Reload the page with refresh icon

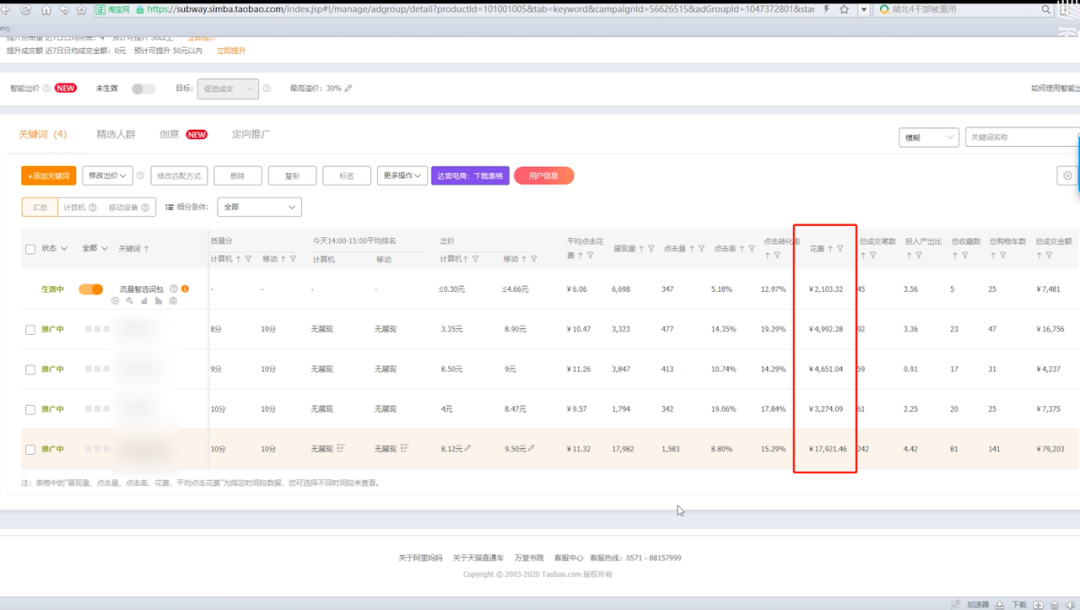pos(25,10)
